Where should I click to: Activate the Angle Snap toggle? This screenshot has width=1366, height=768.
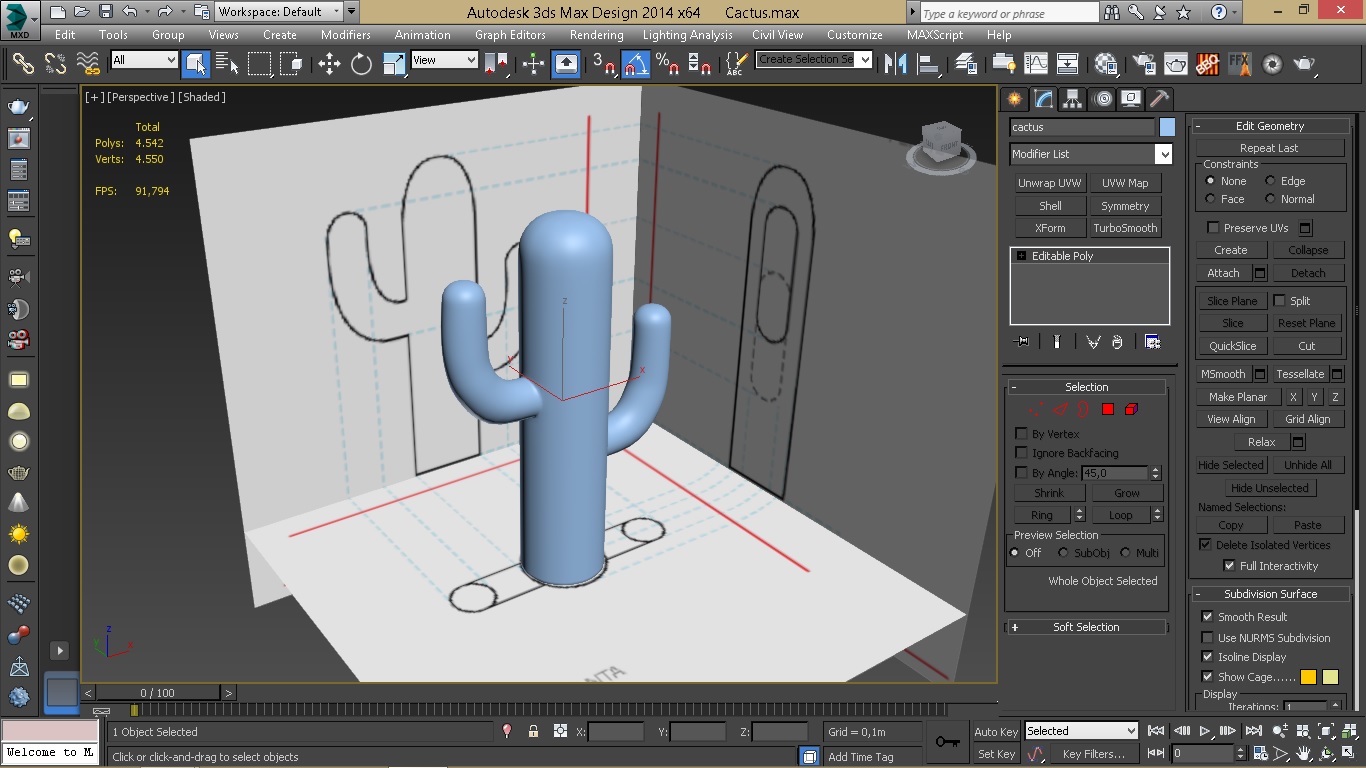636,64
